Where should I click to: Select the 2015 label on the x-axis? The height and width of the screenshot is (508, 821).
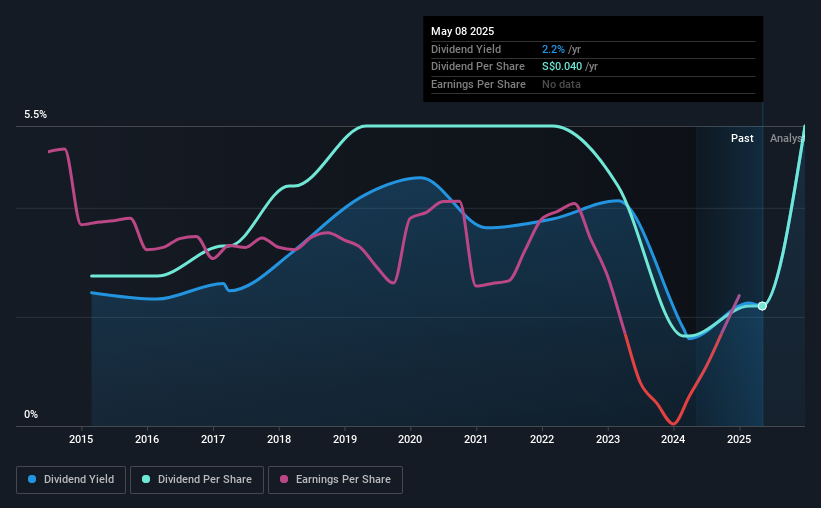click(x=81, y=439)
